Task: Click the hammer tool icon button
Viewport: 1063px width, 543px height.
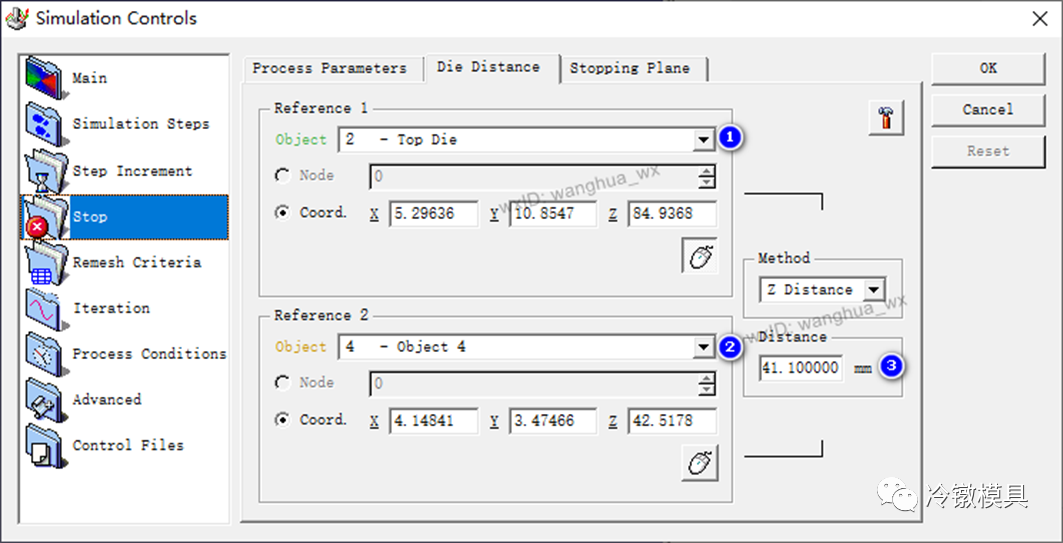Action: (x=885, y=117)
